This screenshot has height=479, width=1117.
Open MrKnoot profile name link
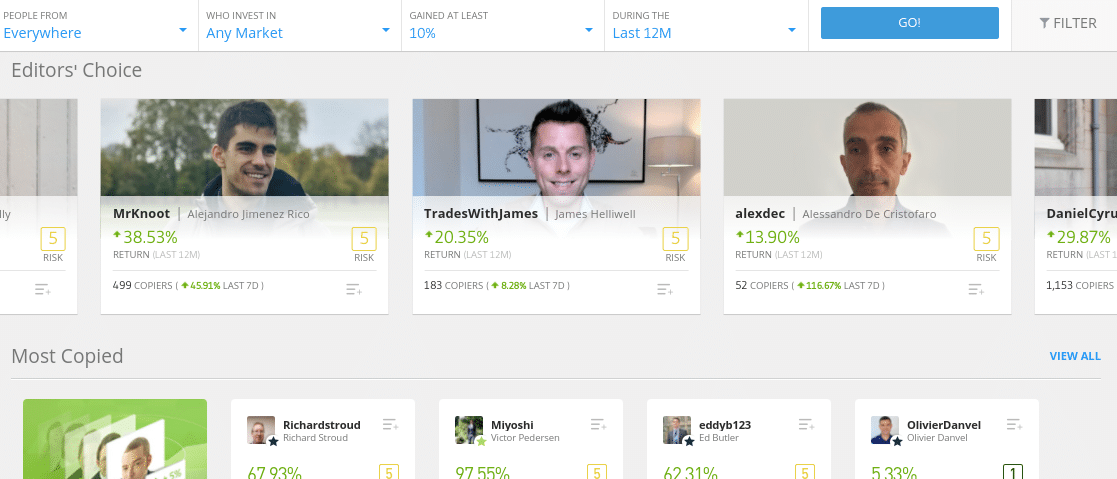[x=141, y=214]
